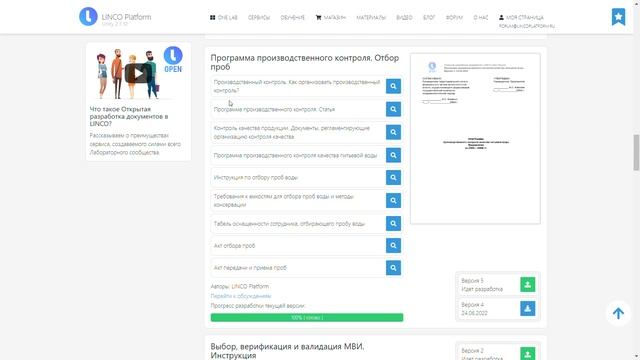
Task: Click heading 'Программа производственного контроля. Отбор проб'
Action: pos(304,62)
